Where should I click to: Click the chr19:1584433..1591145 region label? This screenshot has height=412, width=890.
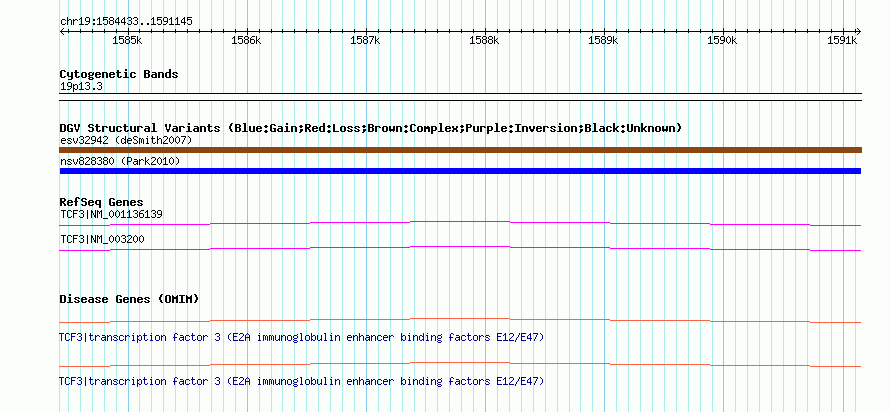pyautogui.click(x=126, y=22)
